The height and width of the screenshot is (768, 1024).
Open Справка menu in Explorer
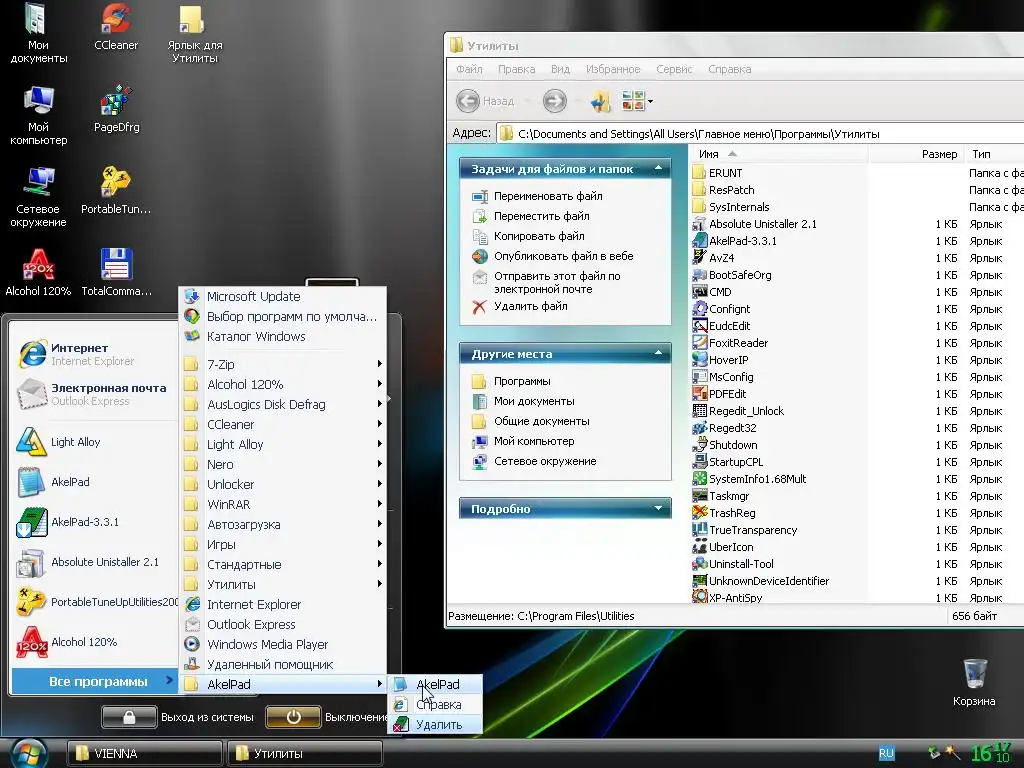coord(729,69)
